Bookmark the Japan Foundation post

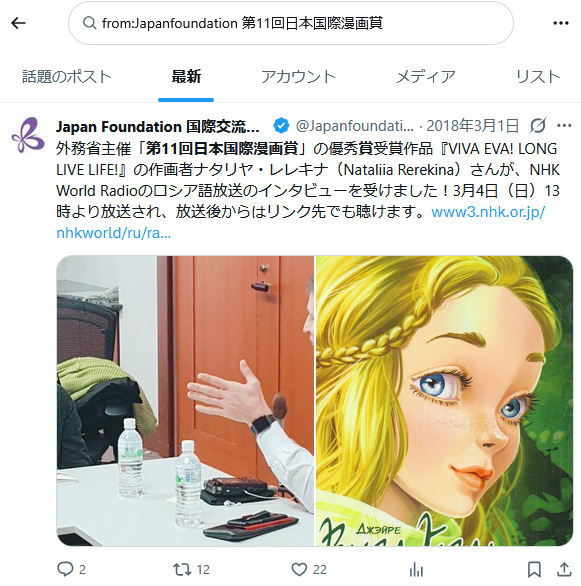(534, 570)
